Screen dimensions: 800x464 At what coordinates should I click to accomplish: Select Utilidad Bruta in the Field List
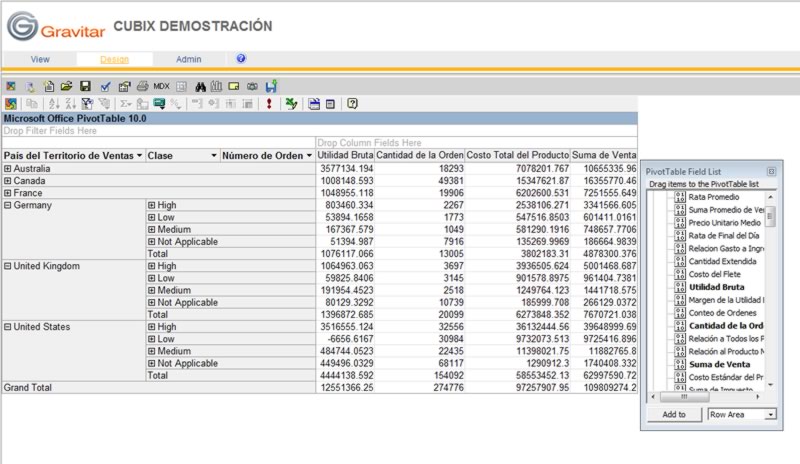click(x=716, y=287)
